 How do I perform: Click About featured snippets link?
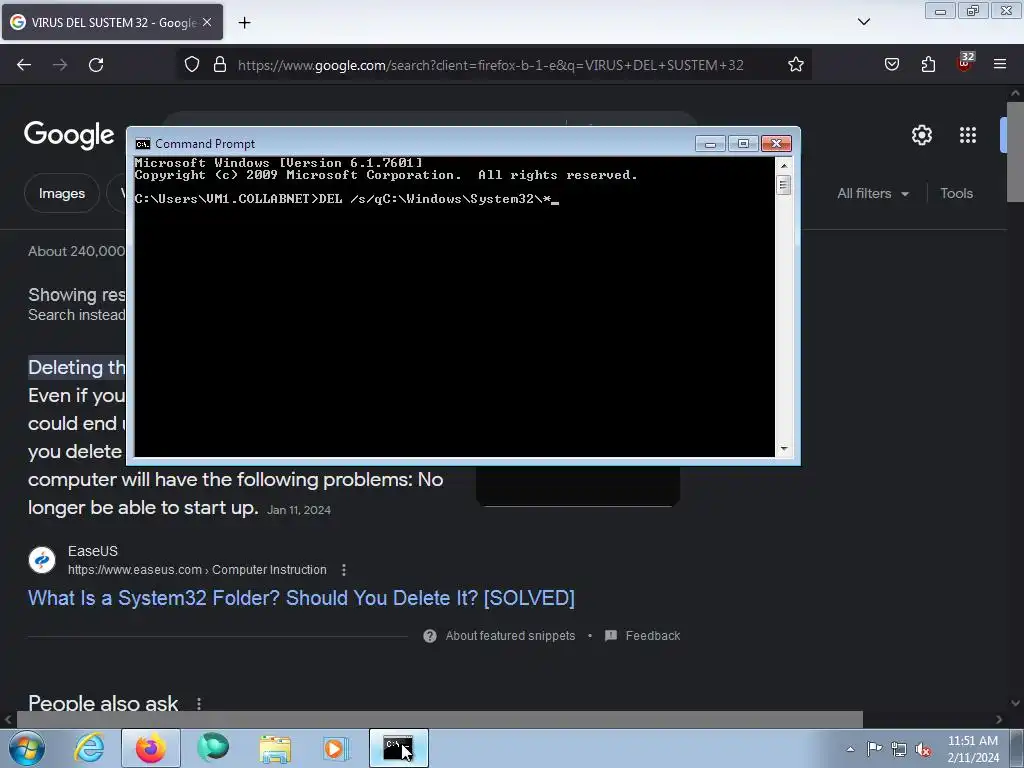click(x=510, y=635)
